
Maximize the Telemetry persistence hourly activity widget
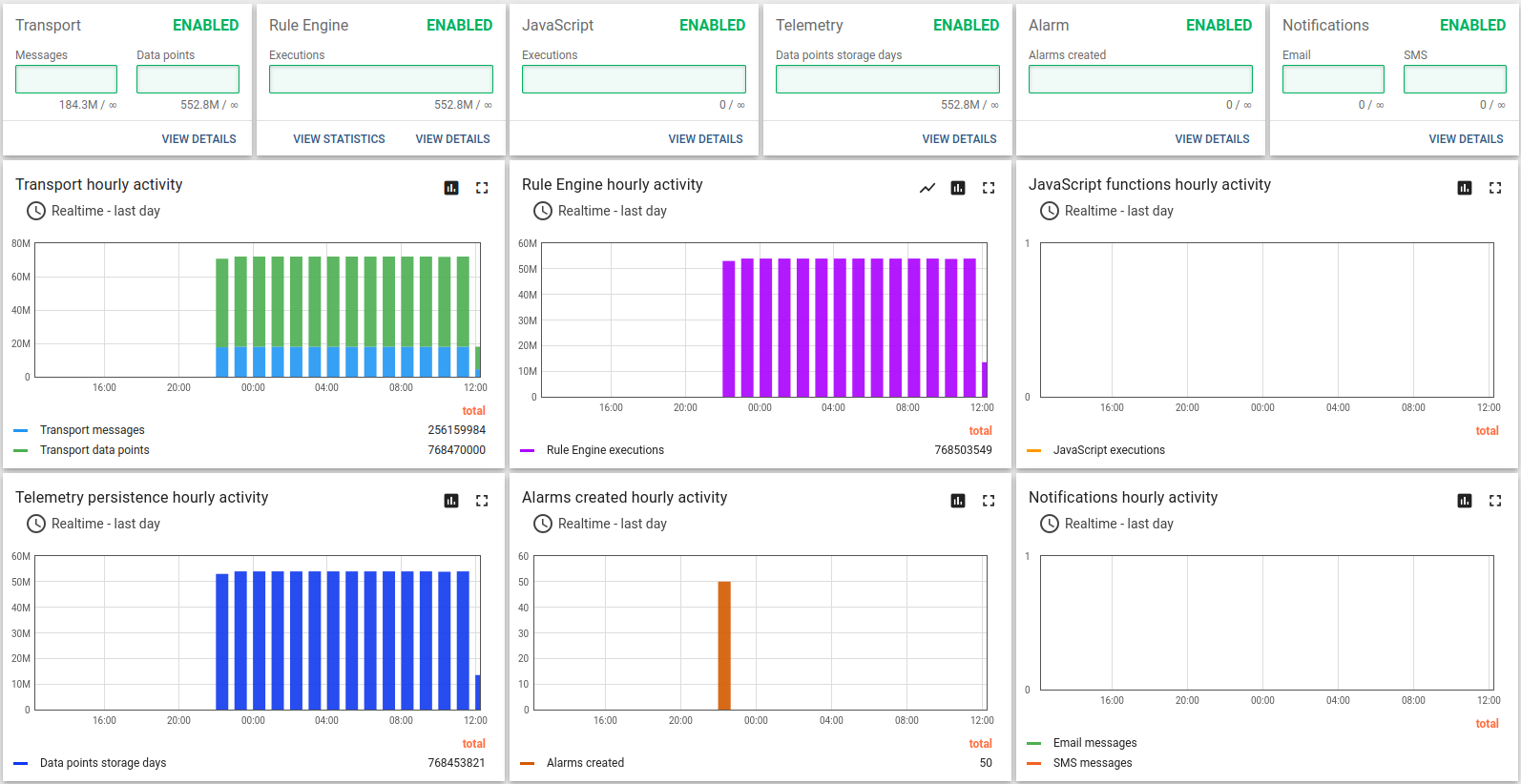482,501
